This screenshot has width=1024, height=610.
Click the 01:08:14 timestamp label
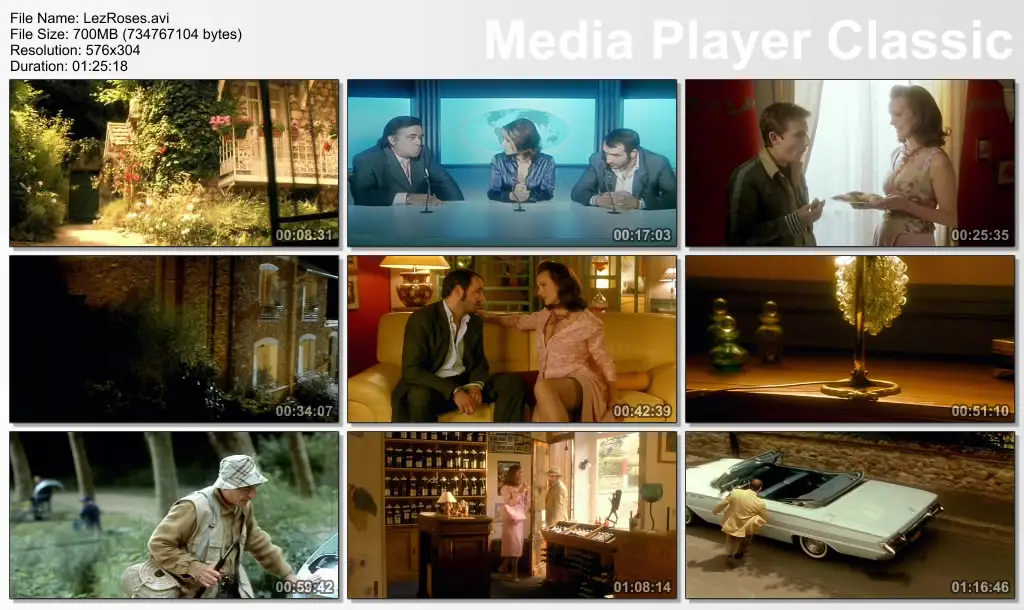click(642, 587)
